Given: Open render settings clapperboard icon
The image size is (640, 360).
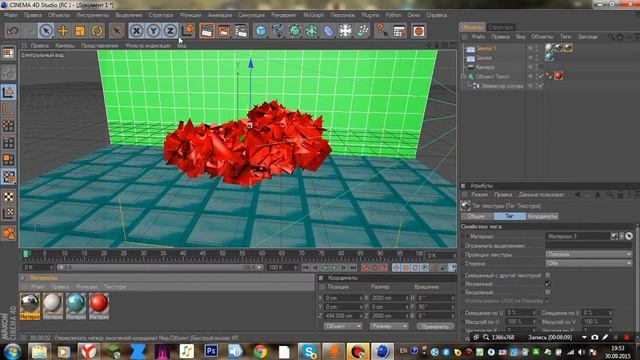Looking at the screenshot, I should pyautogui.click(x=241, y=31).
